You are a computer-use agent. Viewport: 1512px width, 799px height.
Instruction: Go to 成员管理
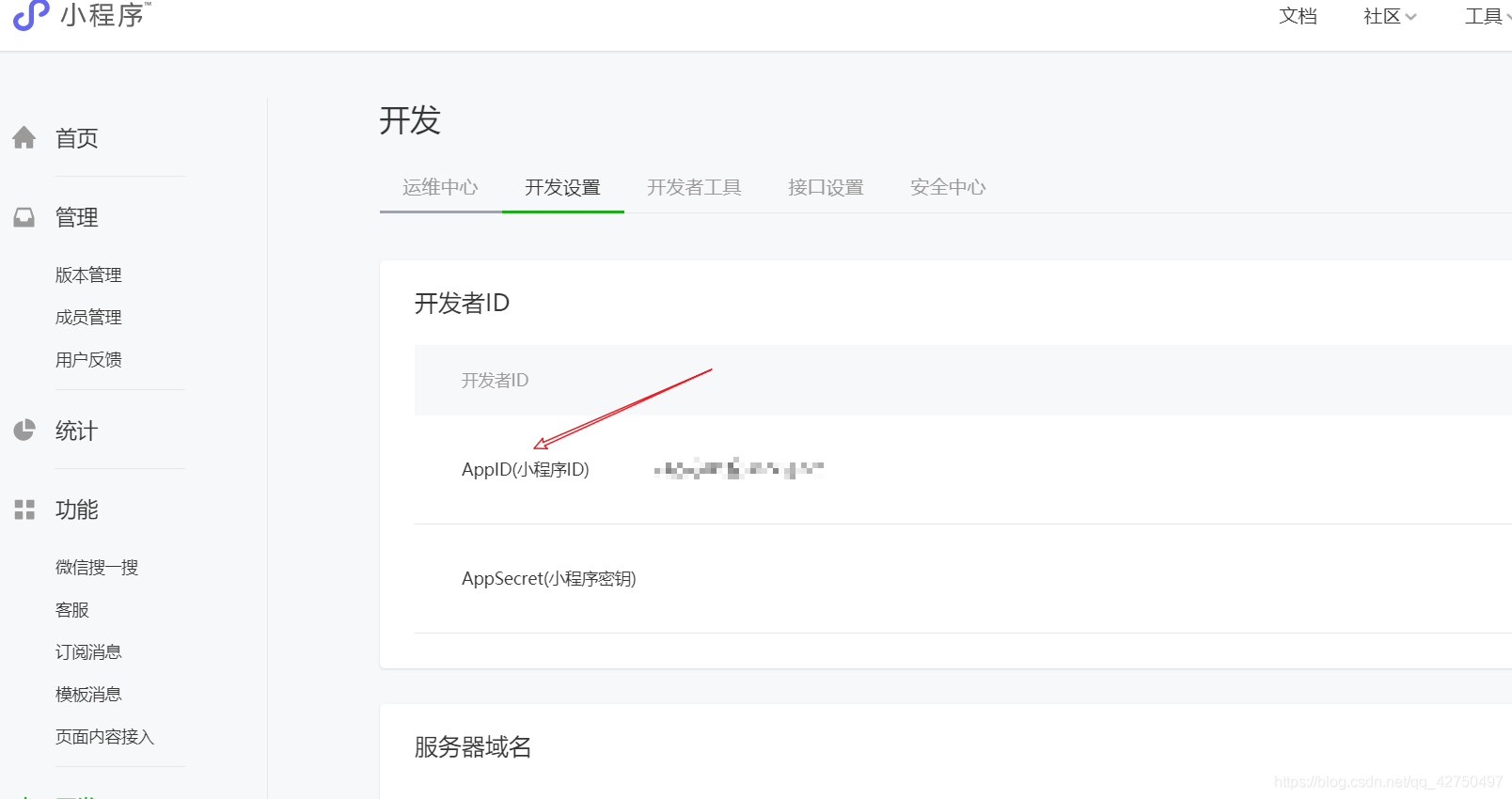[88, 317]
